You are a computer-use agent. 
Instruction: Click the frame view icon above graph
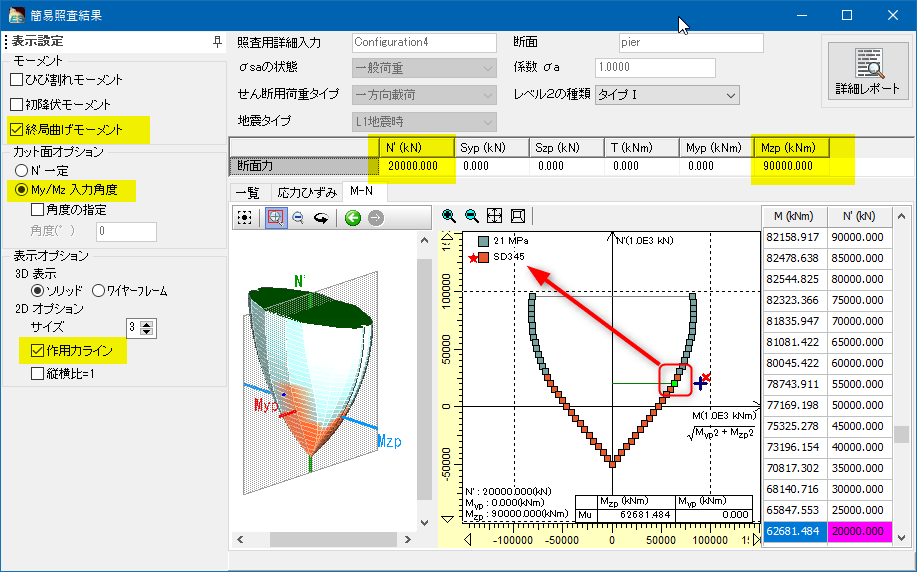[x=518, y=216]
